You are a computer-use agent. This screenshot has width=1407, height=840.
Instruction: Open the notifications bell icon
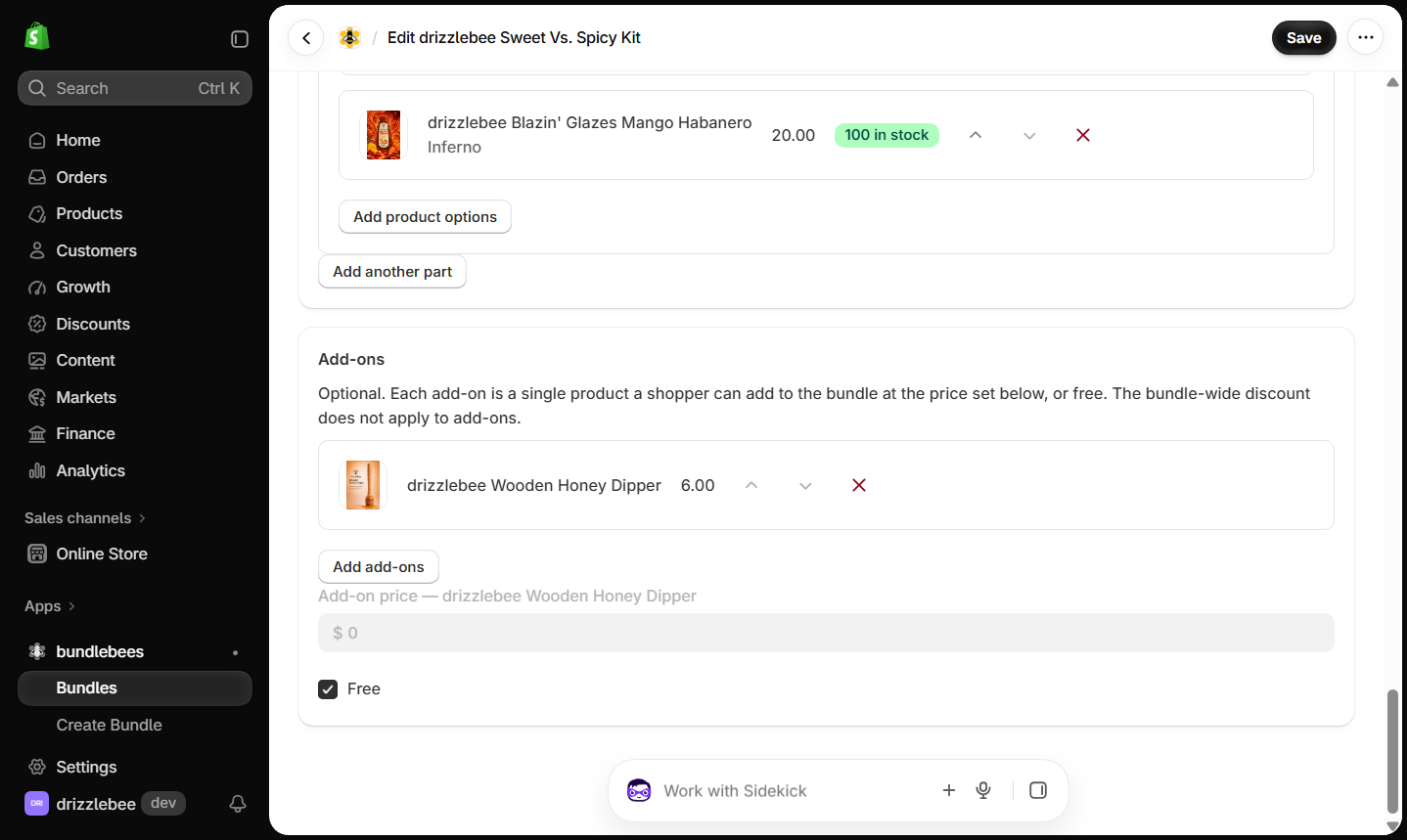pos(238,803)
